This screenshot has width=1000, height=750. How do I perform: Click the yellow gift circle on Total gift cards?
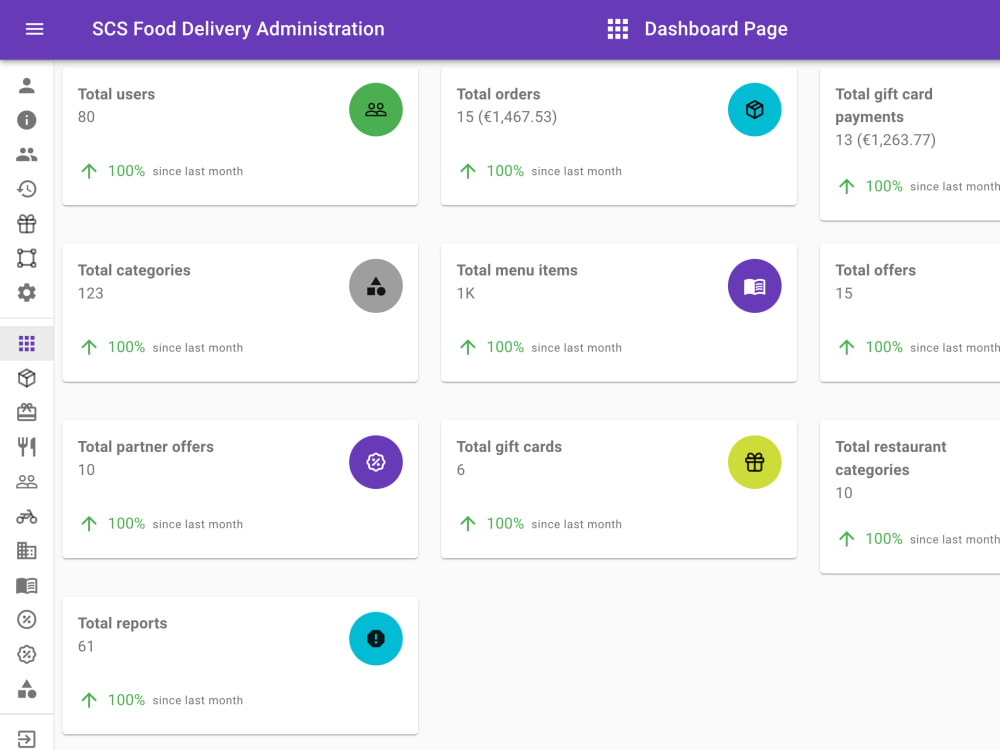tap(754, 462)
